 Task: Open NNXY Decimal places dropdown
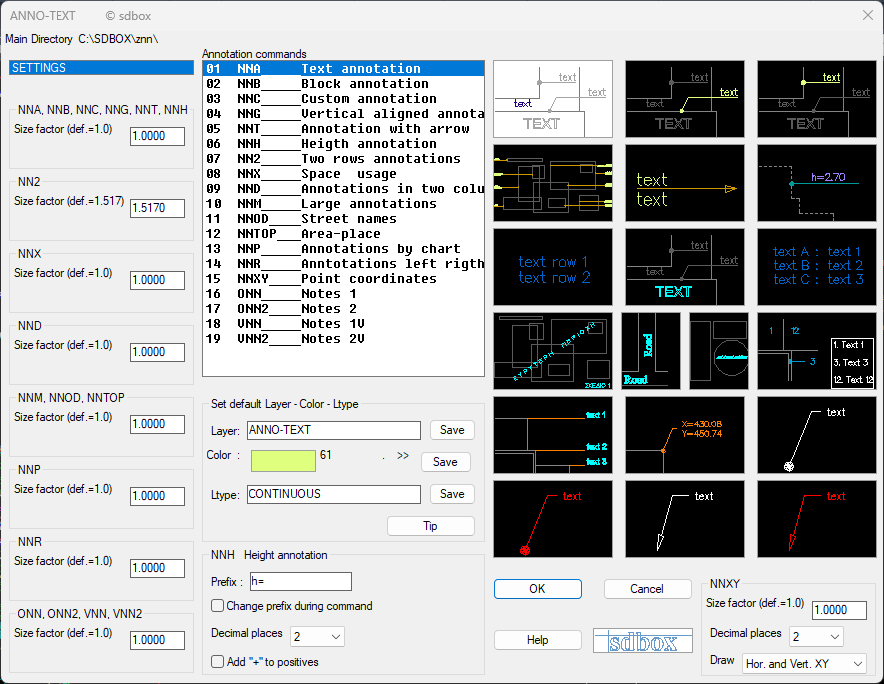pyautogui.click(x=816, y=637)
